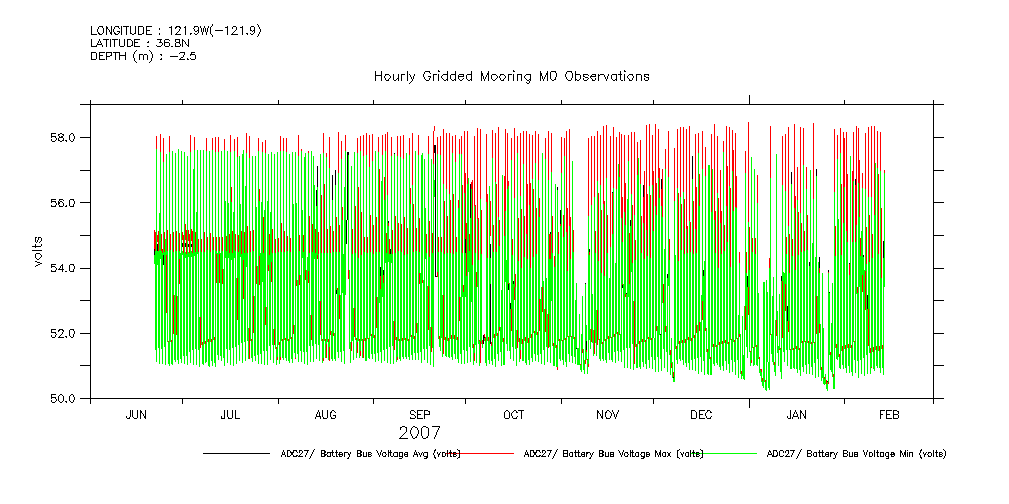Select the DEC month label
The width and height of the screenshot is (1009, 504).
pyautogui.click(x=701, y=415)
